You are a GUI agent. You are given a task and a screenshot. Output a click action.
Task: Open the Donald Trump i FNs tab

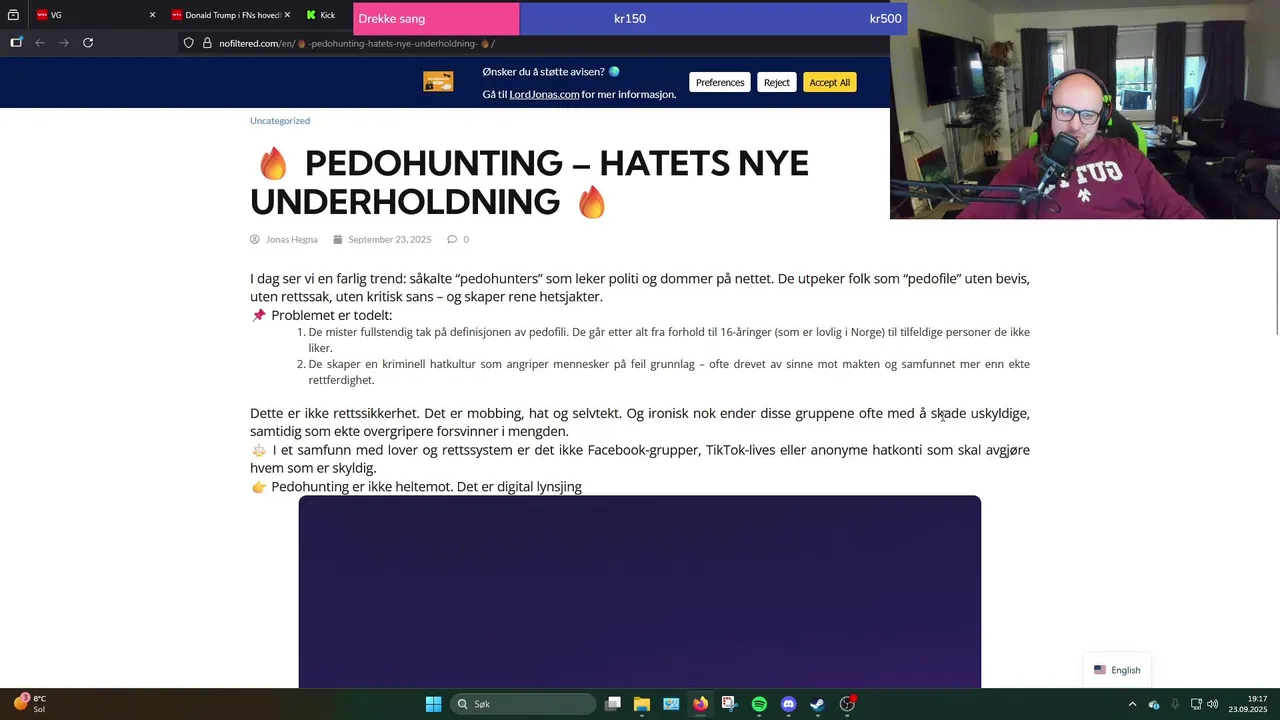point(230,15)
